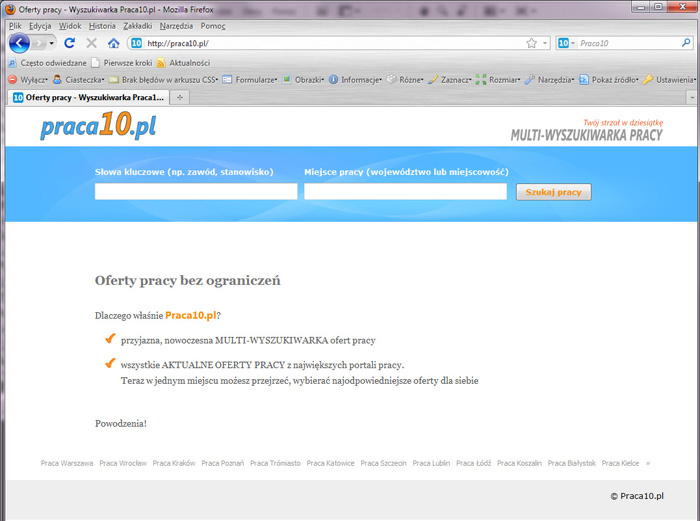Click the Szukaj pracy button
Viewport: 700px width, 521px height.
[x=554, y=192]
